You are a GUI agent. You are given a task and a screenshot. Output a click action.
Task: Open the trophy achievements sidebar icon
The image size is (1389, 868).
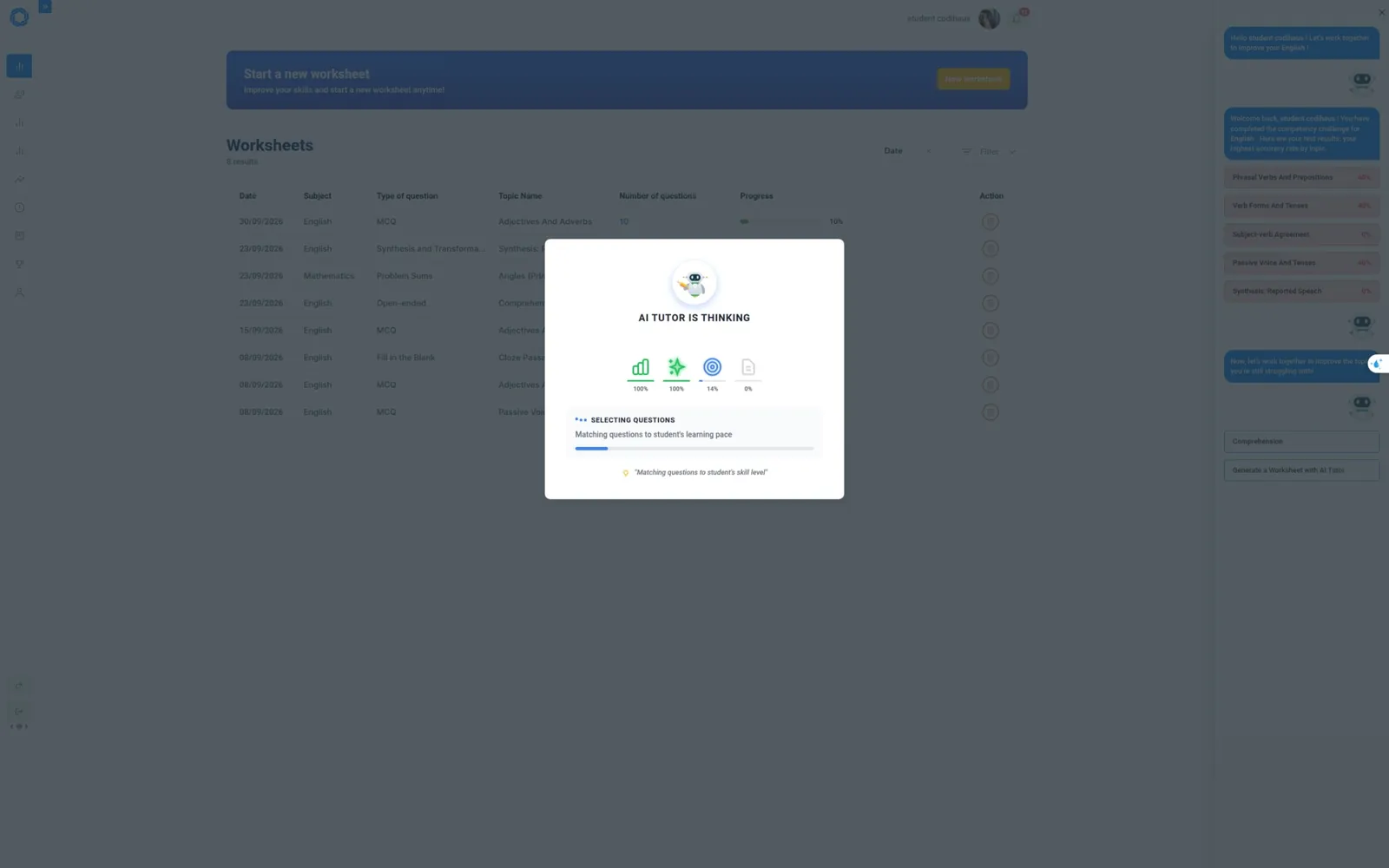point(19,264)
